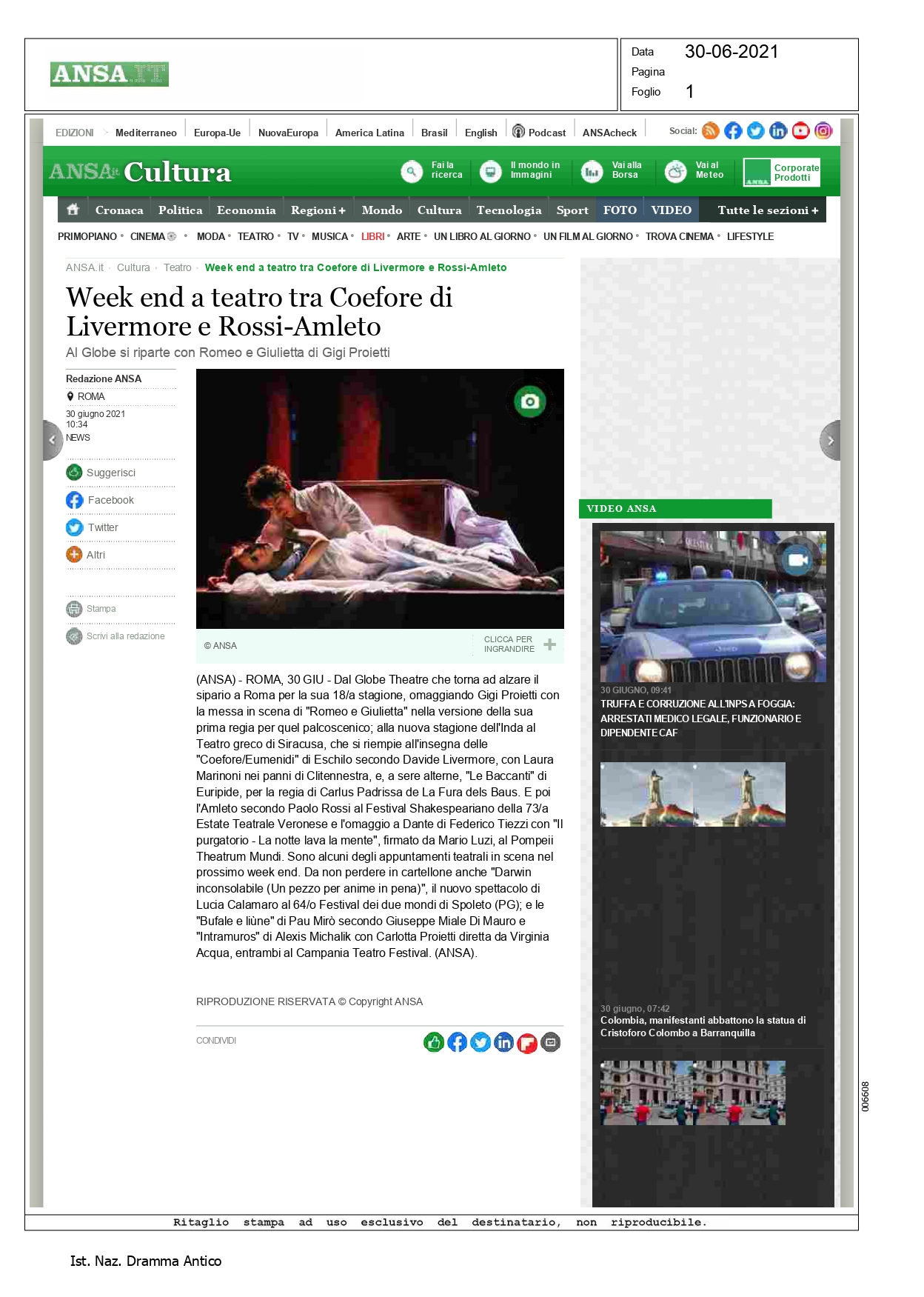
Task: Open ANSA's Instagram profile from header icon
Action: click(823, 131)
